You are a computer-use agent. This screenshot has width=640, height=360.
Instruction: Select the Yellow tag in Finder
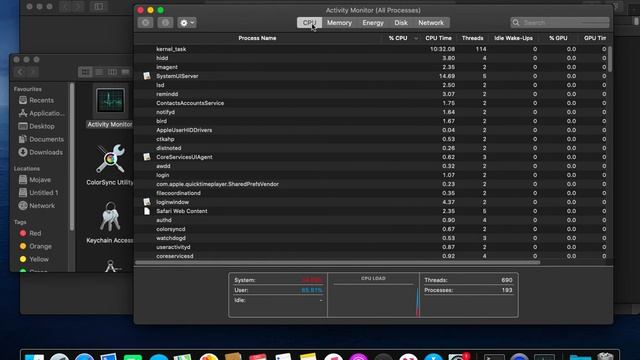[34, 259]
